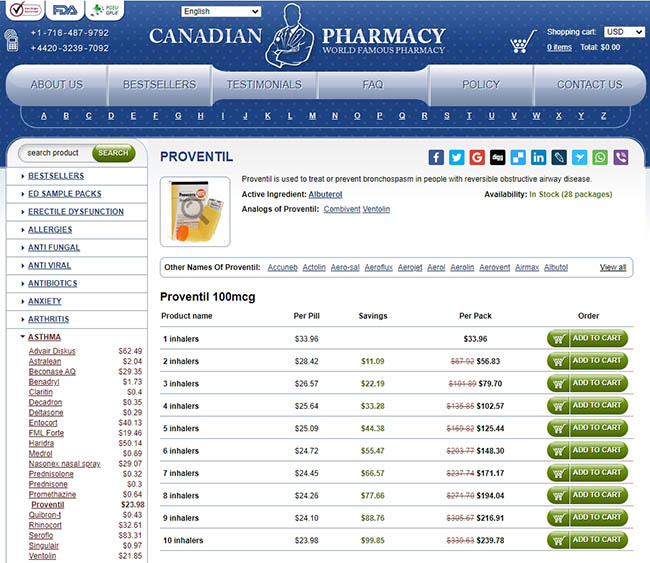Browse products by letter M
This screenshot has width=650, height=563.
click(x=313, y=116)
